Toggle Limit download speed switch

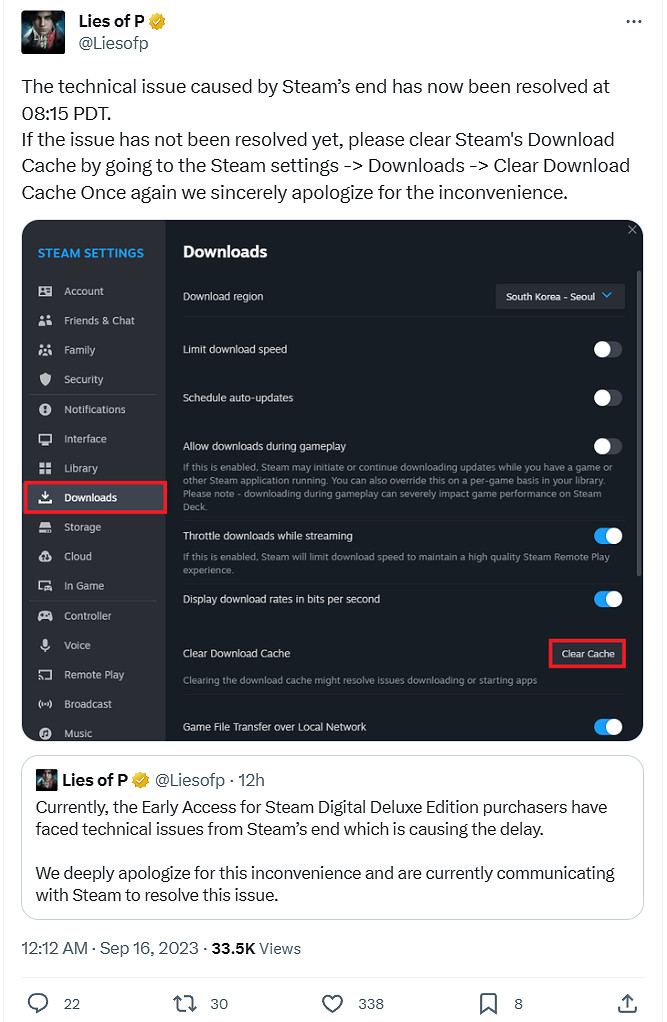pos(607,349)
